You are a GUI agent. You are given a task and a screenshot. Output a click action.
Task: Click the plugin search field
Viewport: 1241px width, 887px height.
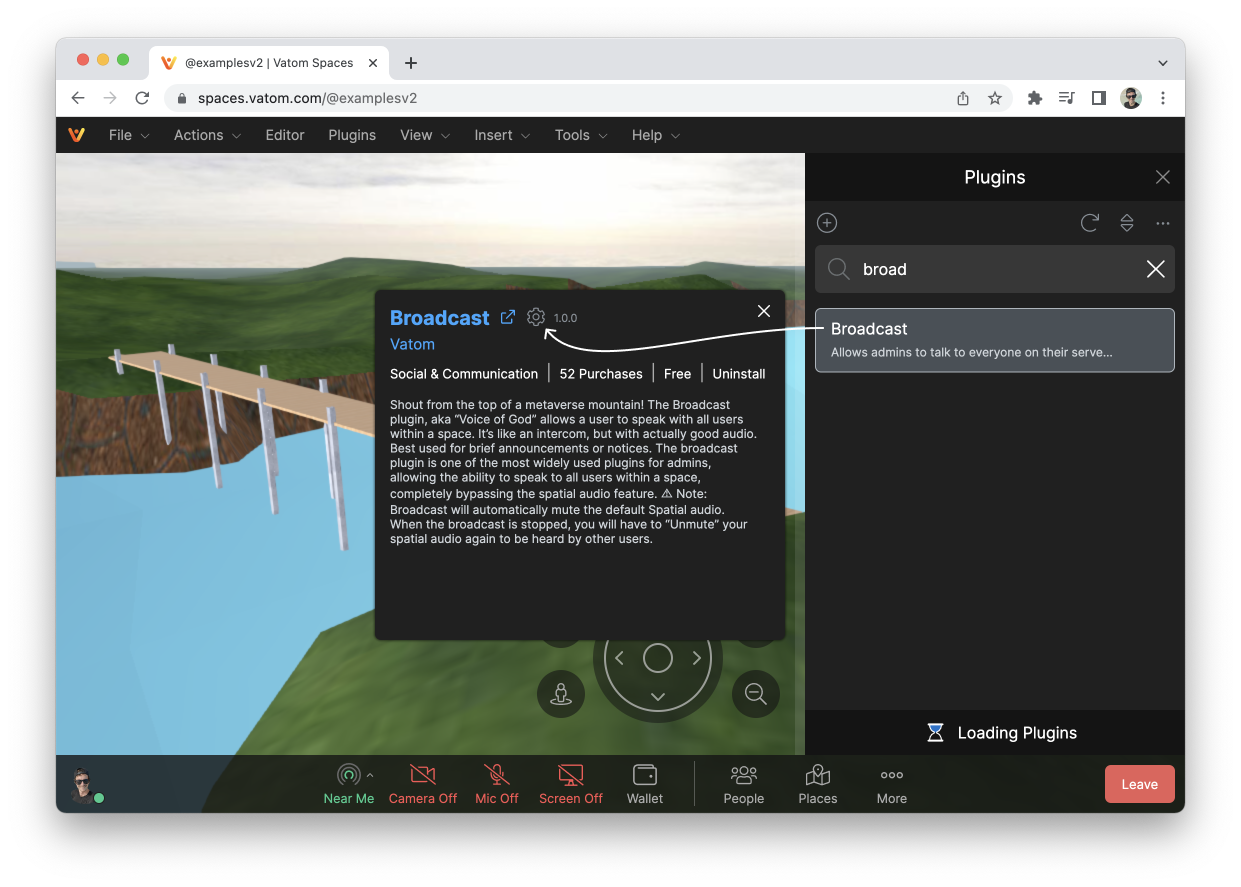995,269
